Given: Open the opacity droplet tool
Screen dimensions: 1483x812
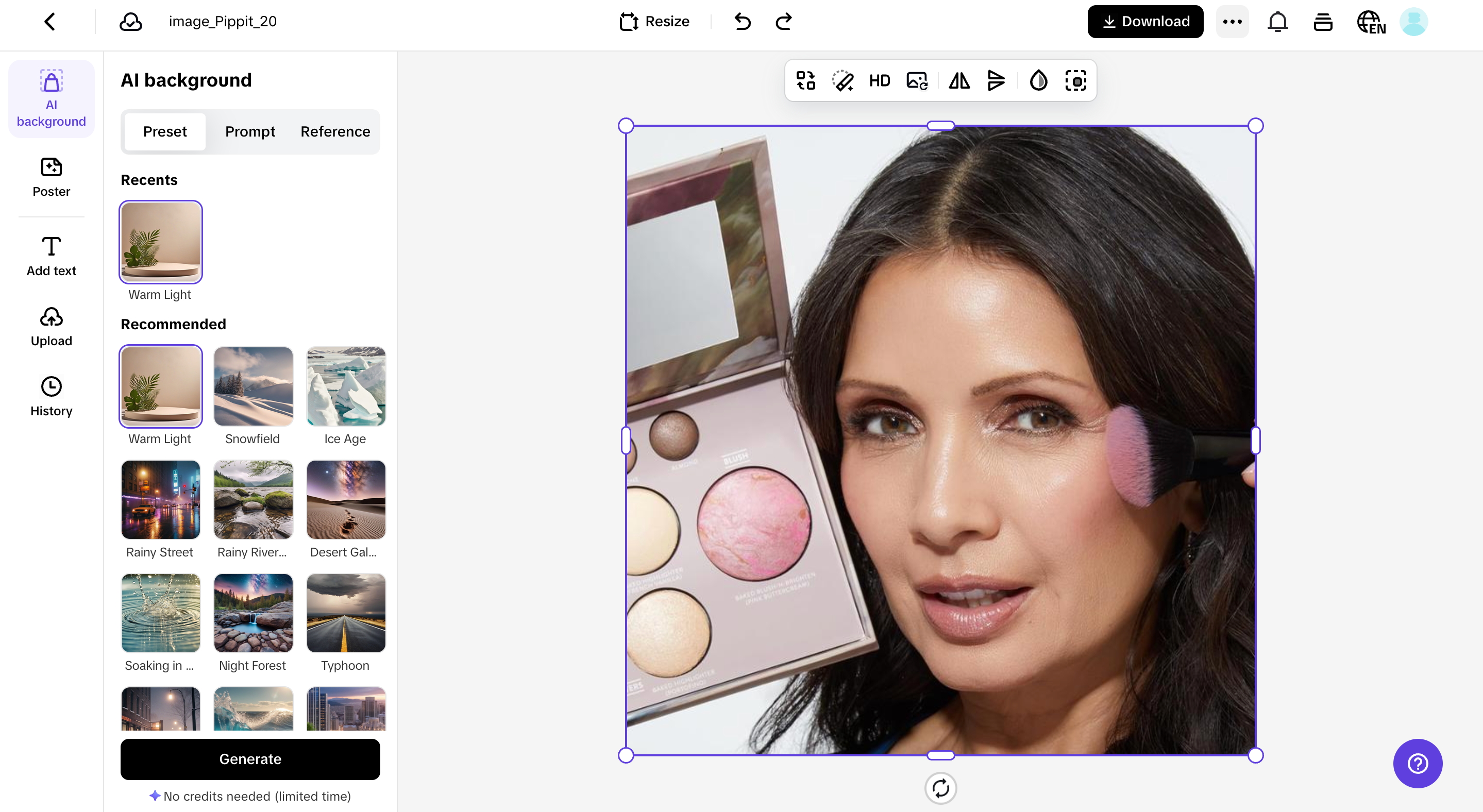Looking at the screenshot, I should [x=1038, y=80].
